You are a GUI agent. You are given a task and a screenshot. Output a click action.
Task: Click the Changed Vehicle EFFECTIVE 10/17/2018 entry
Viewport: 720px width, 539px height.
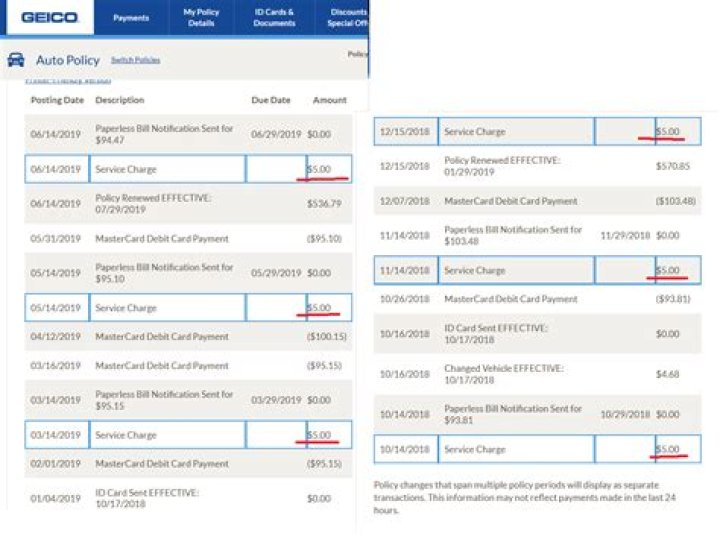point(503,374)
